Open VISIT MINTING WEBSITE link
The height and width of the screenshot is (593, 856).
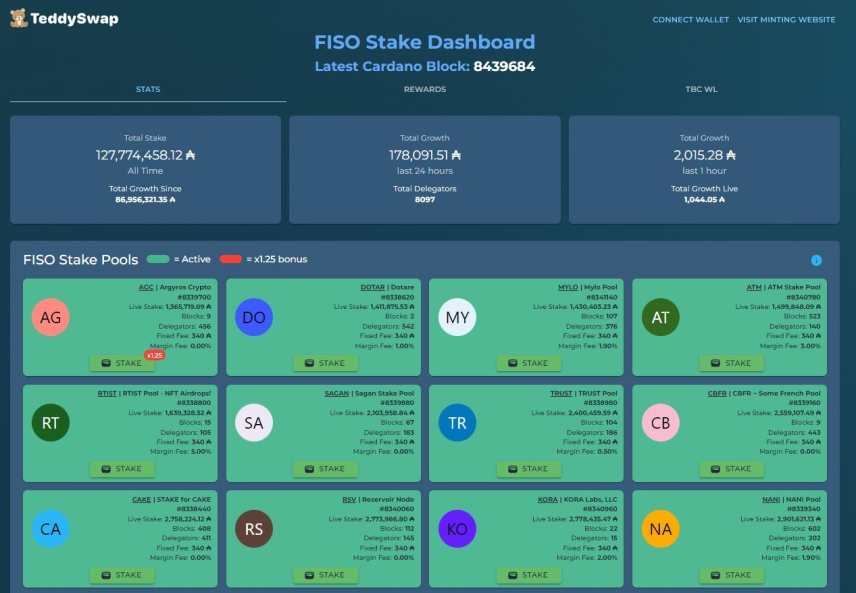point(786,20)
